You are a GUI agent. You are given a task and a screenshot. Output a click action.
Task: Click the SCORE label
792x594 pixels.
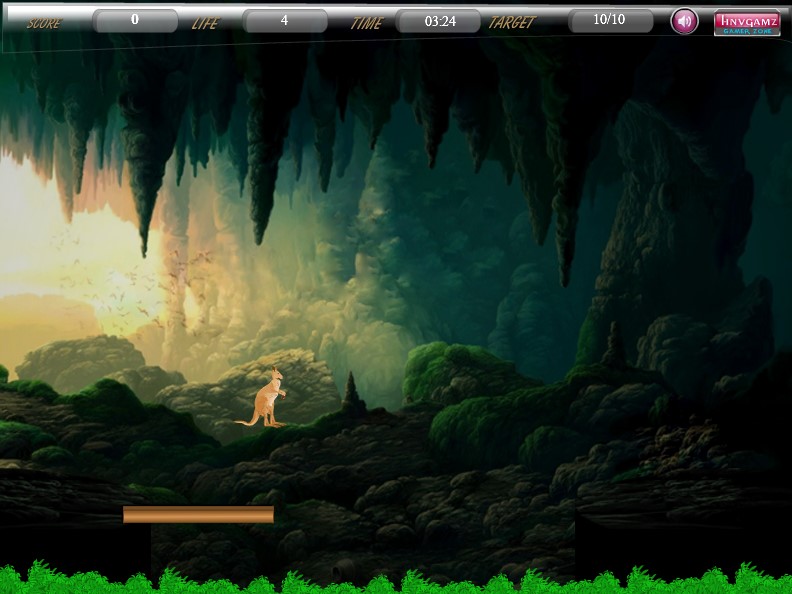pyautogui.click(x=44, y=23)
